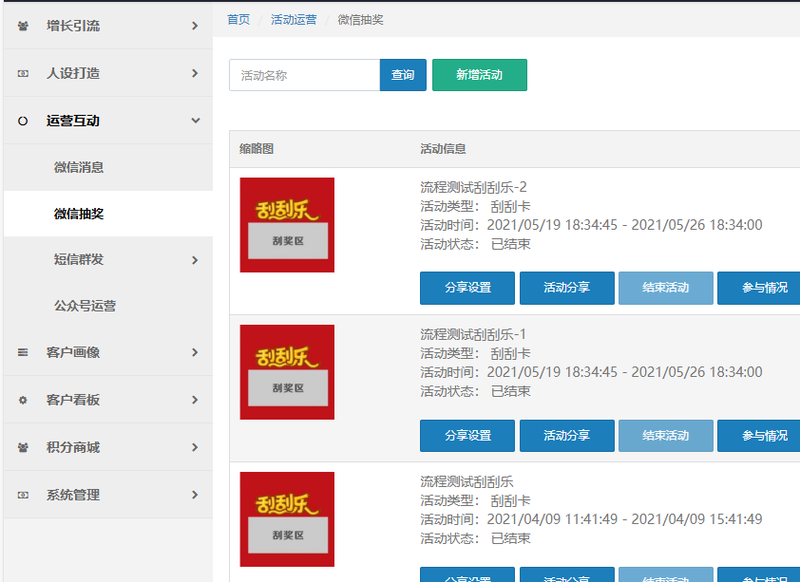Expand the 增长引流 chevron arrow
Image resolution: width=800 pixels, height=582 pixels.
(x=195, y=26)
